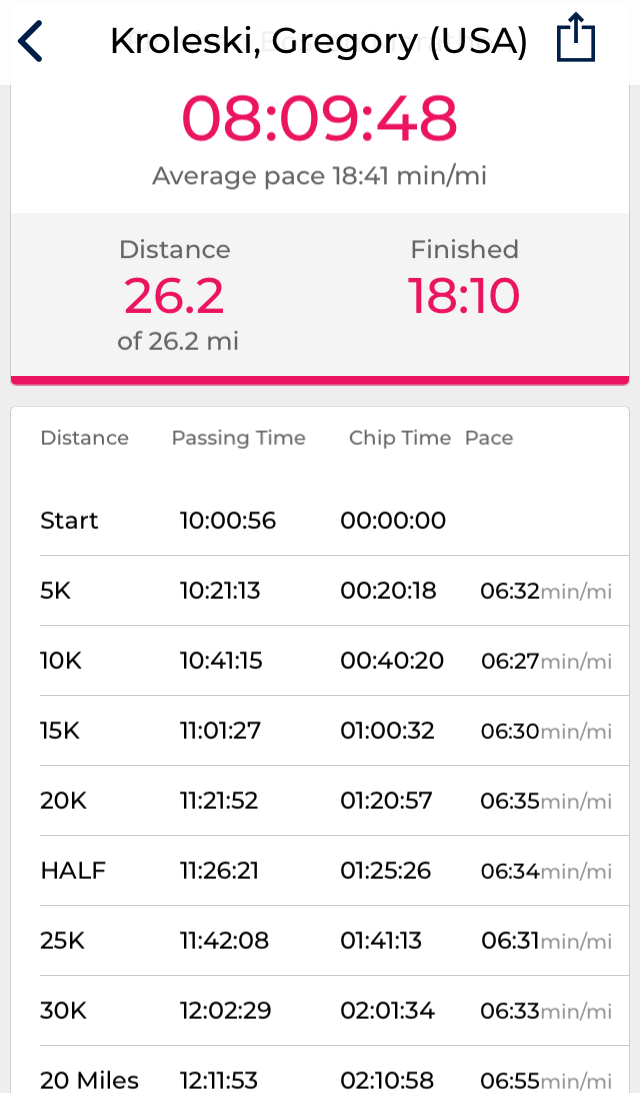Image resolution: width=640 pixels, height=1093 pixels.
Task: Tap the back arrow icon
Action: [x=31, y=42]
